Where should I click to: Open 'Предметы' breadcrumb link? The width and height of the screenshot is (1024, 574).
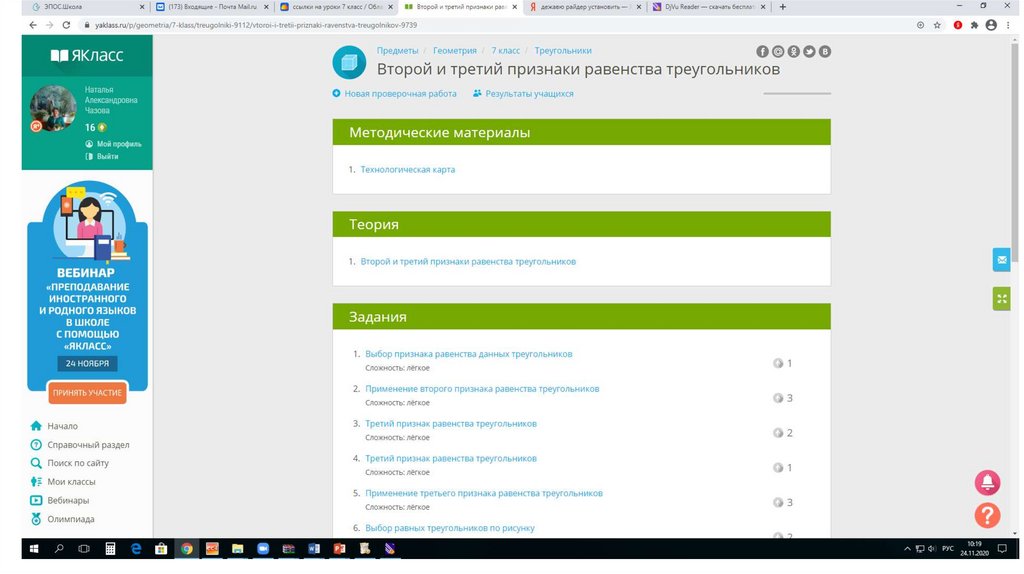[x=397, y=50]
